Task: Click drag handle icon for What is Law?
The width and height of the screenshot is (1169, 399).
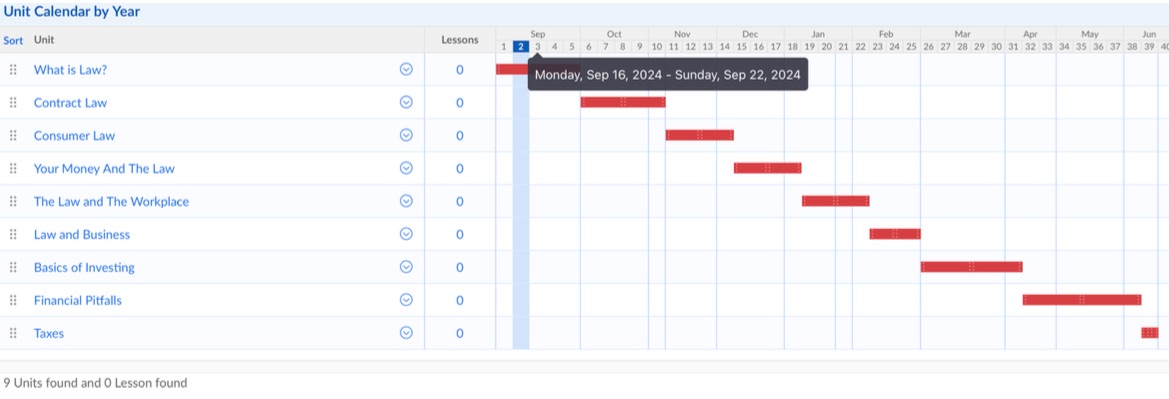Action: click(13, 69)
